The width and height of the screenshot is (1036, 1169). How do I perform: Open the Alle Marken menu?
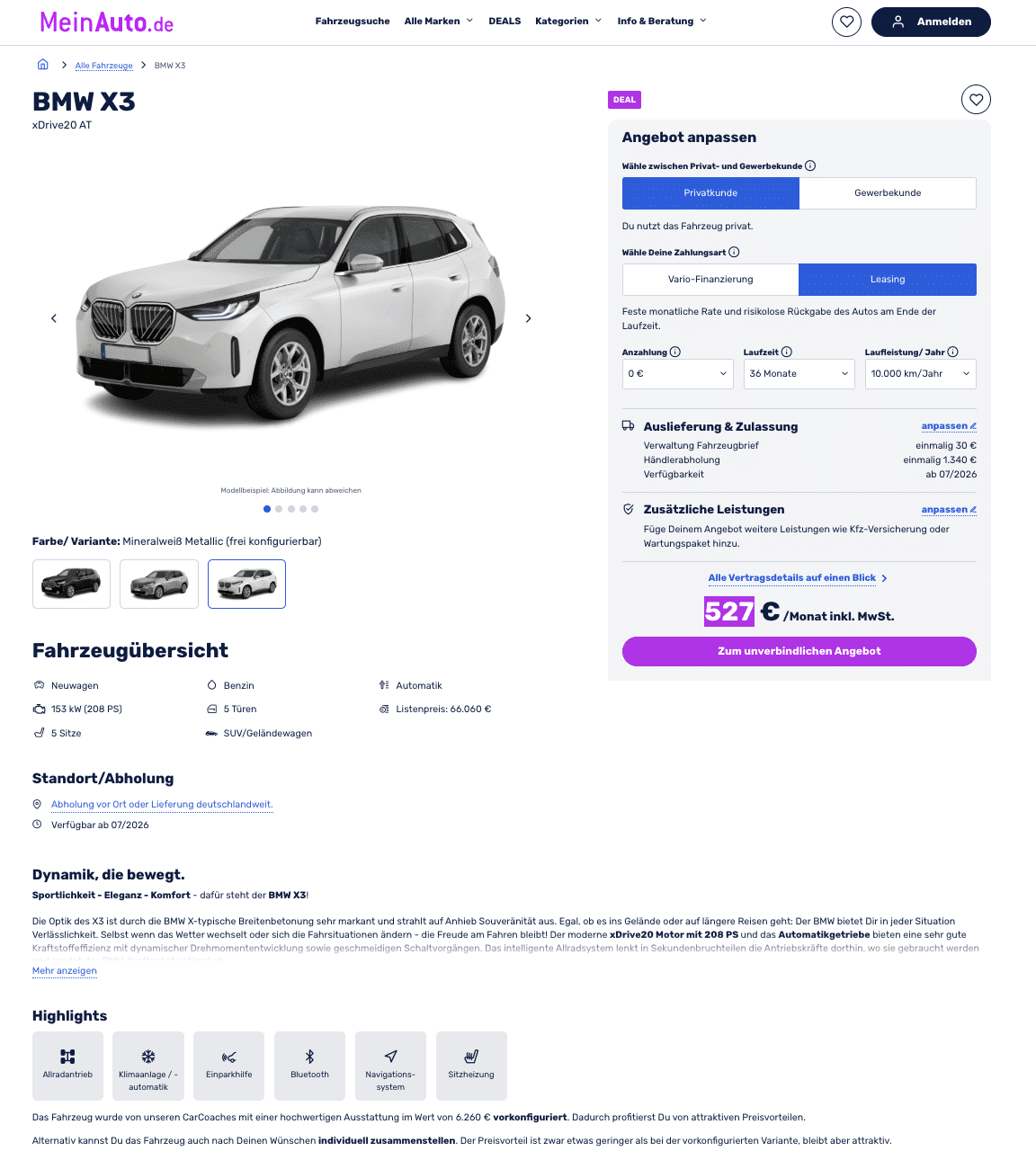(439, 22)
